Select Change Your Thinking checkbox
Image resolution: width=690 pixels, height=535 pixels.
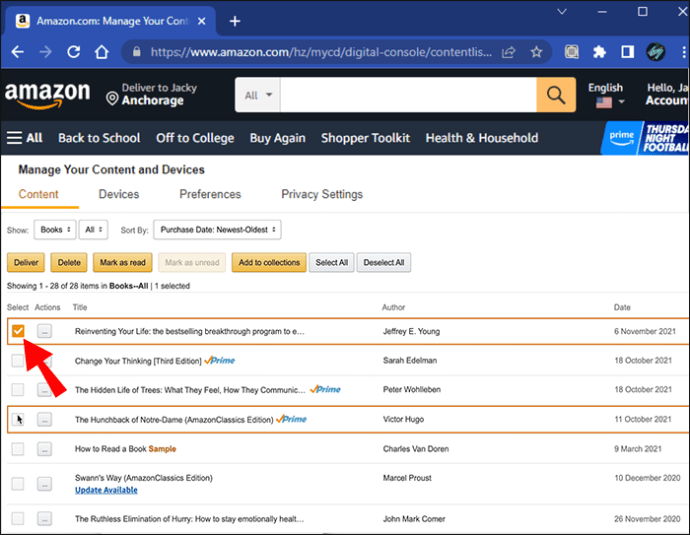[x=18, y=361]
